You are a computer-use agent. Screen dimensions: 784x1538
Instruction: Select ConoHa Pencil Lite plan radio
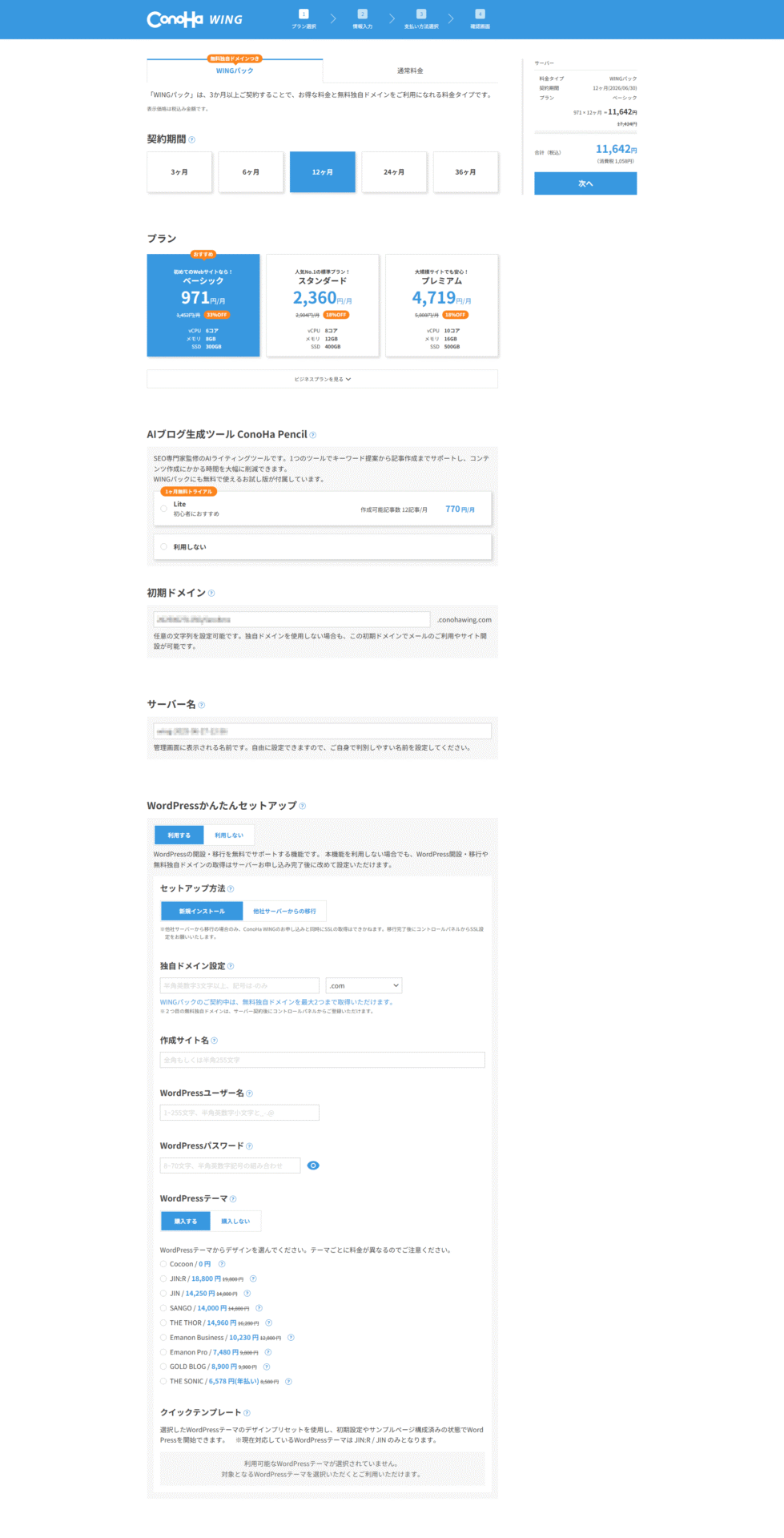(x=164, y=509)
